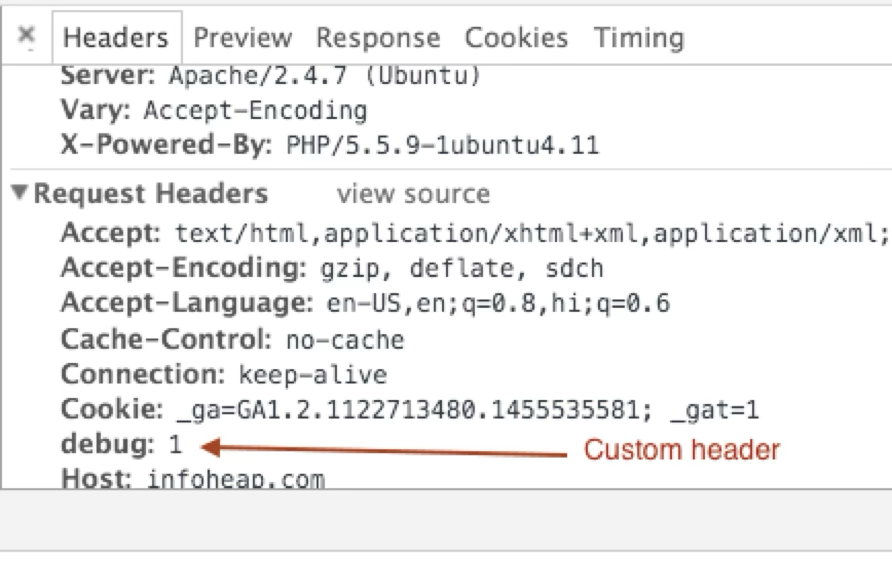Image resolution: width=892 pixels, height=562 pixels.
Task: Click the view source link
Action: (414, 194)
